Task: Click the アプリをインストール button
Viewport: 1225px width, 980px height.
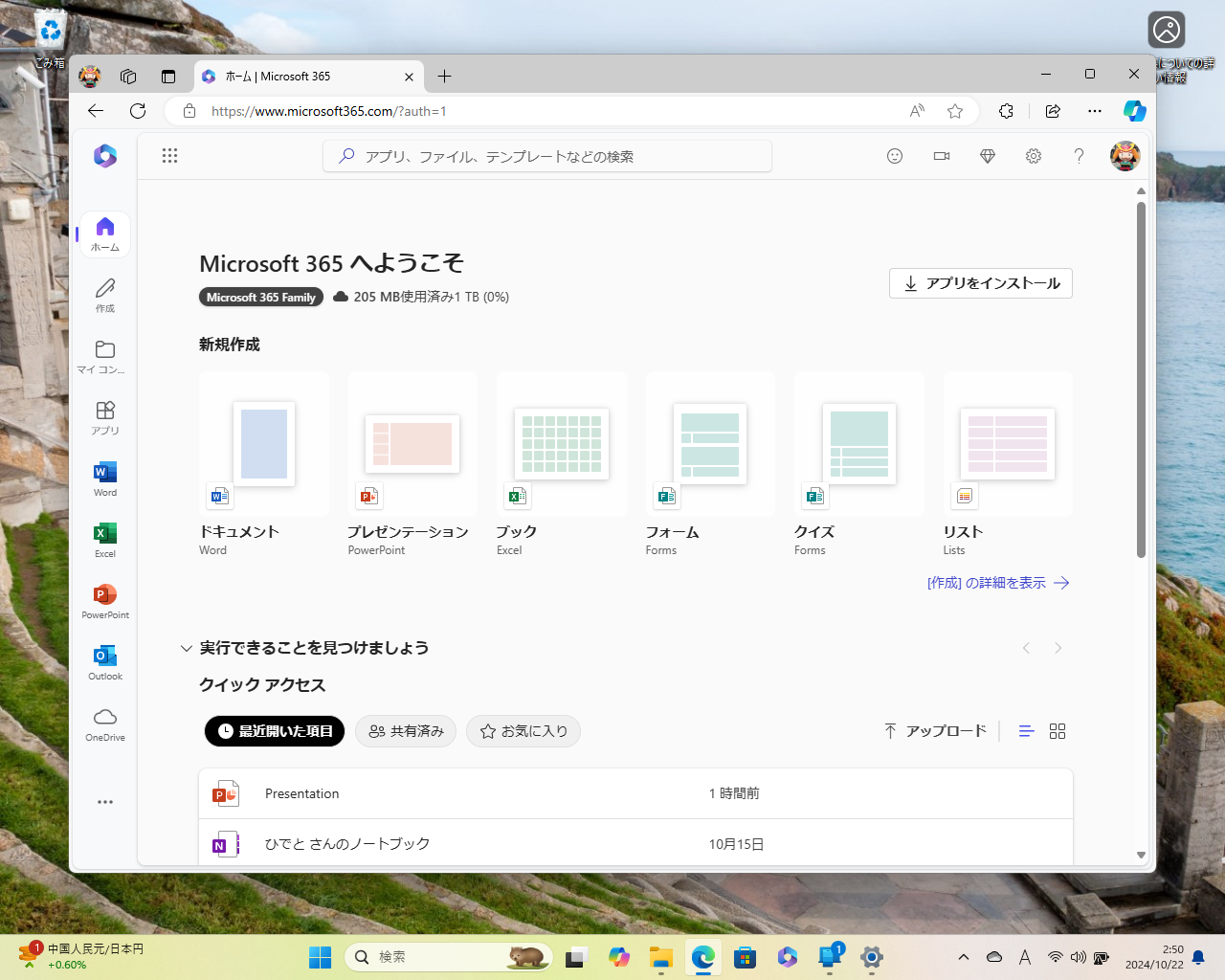Action: click(x=980, y=283)
